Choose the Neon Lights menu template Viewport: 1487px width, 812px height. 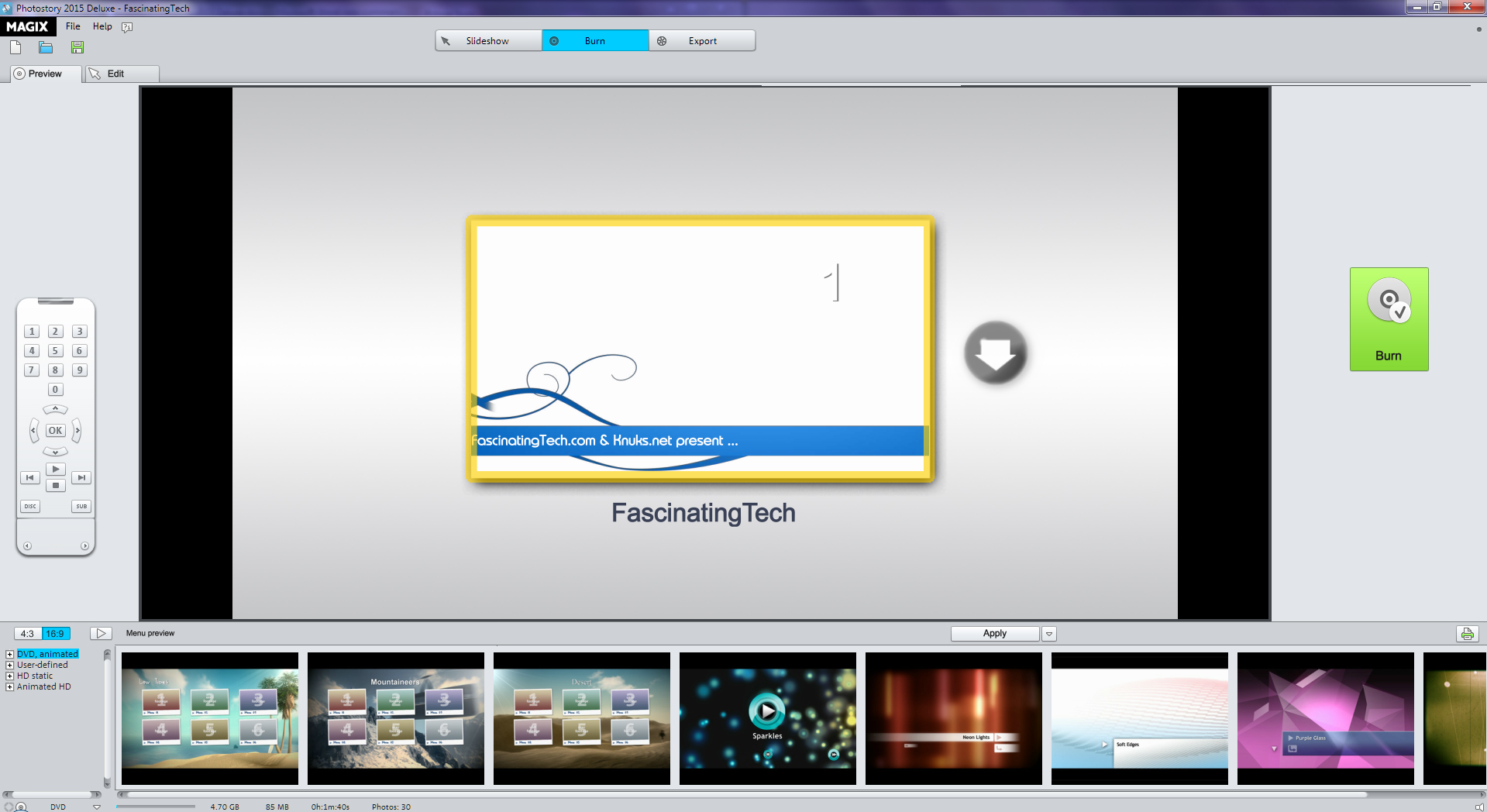[954, 718]
